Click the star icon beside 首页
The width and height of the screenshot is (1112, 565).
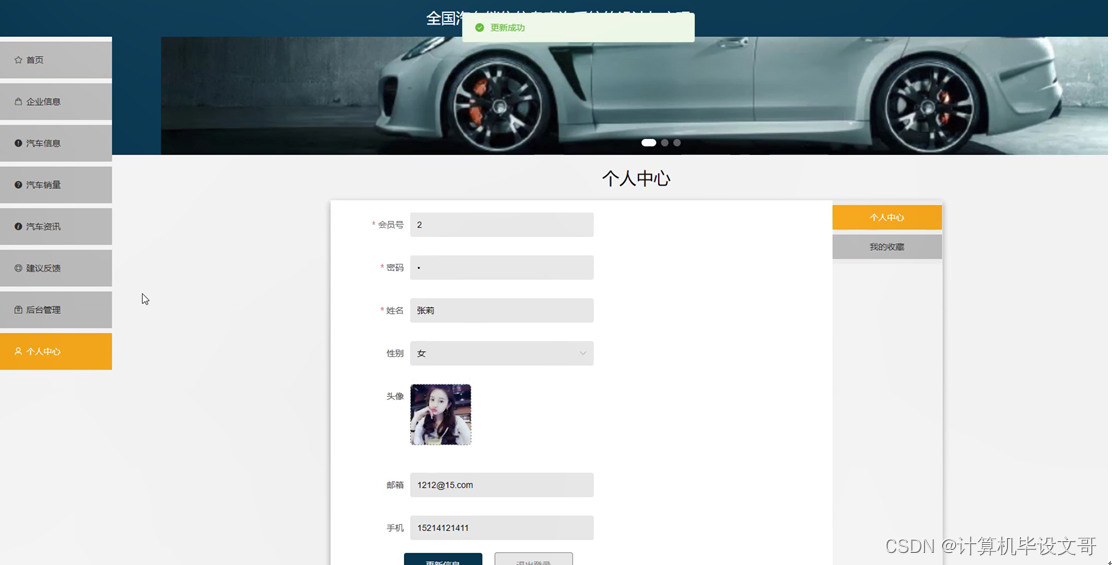18,60
